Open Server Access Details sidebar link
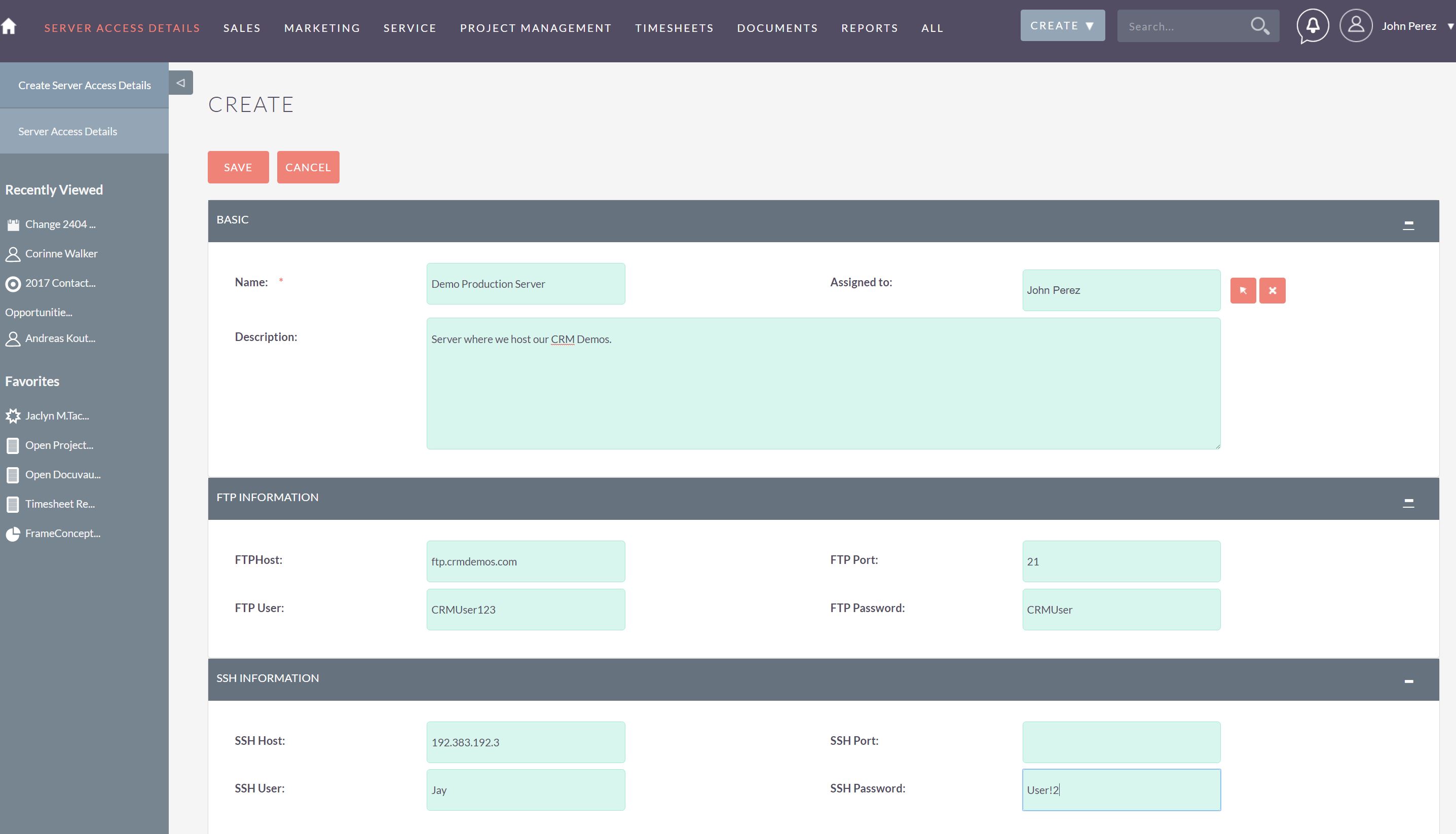 [84, 131]
